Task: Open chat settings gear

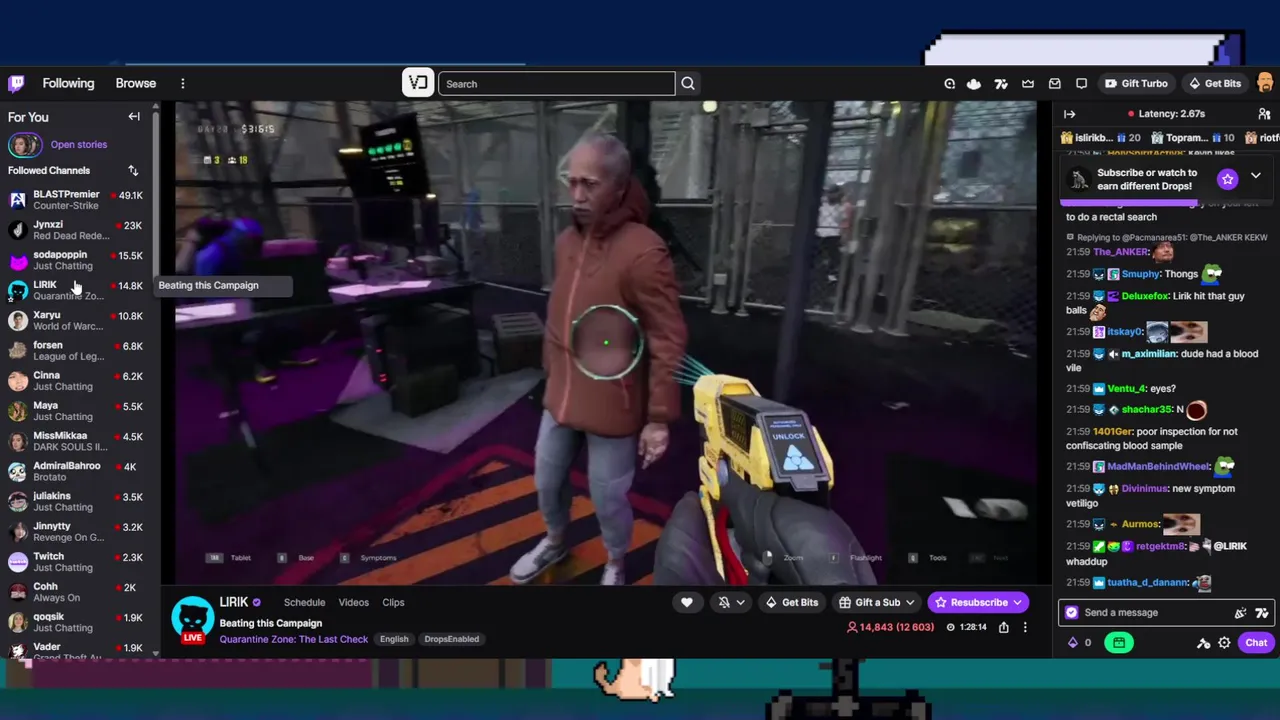Action: [1224, 643]
